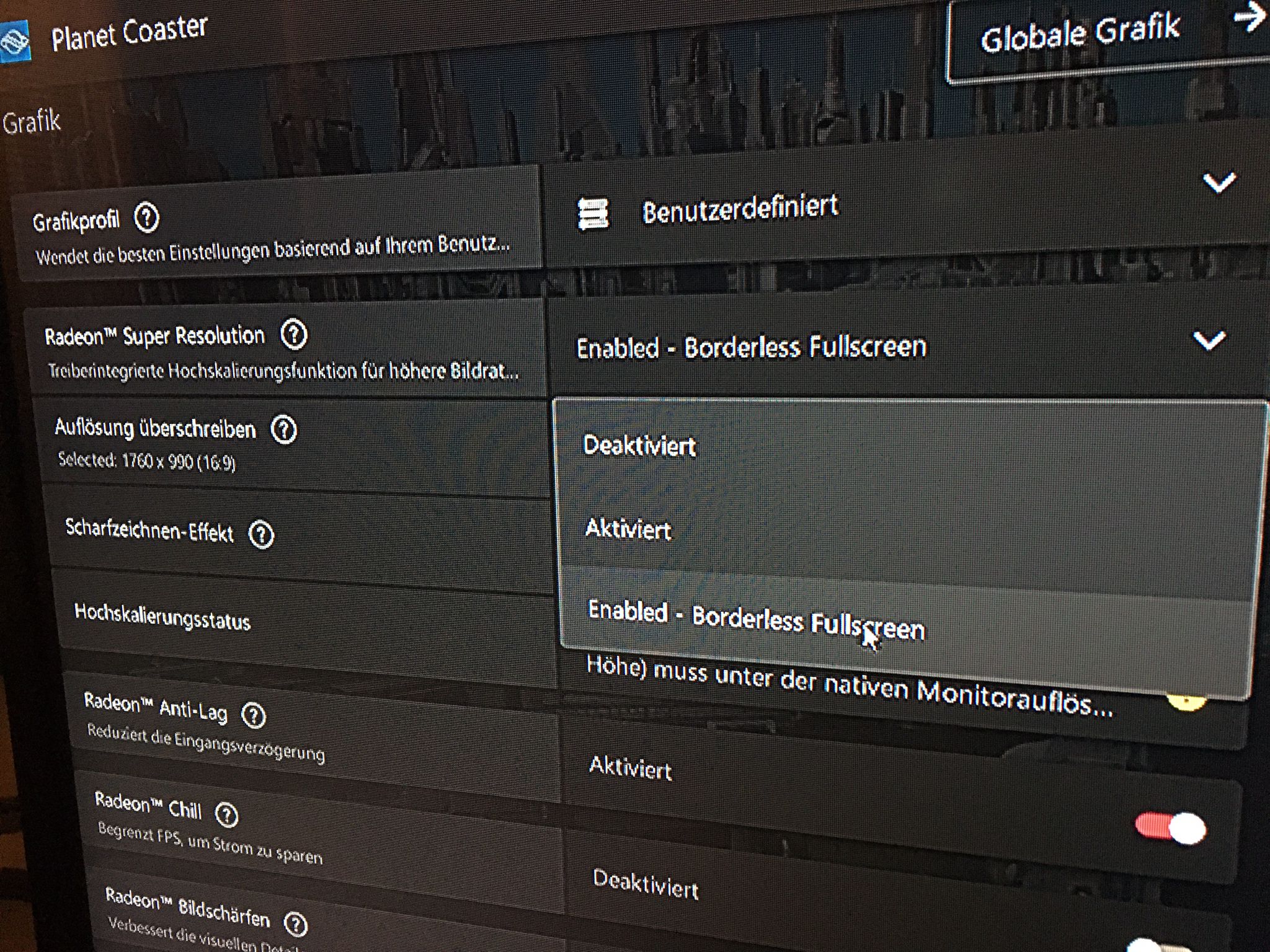The width and height of the screenshot is (1270, 952).
Task: Click the Radeon Super Resolution label
Action: 154,336
